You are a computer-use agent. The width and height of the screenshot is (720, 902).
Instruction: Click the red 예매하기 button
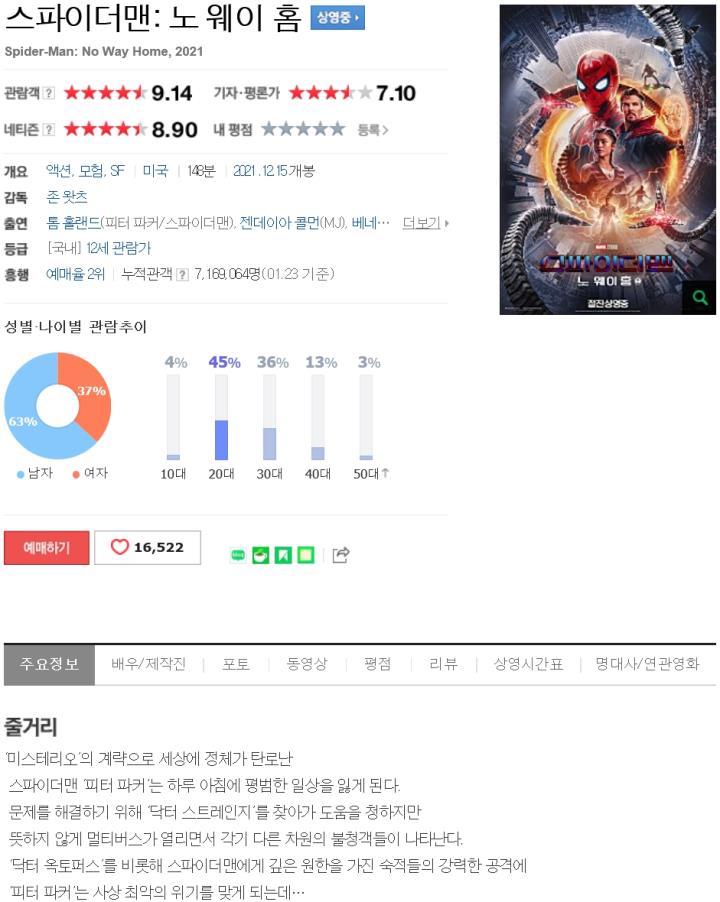click(47, 547)
